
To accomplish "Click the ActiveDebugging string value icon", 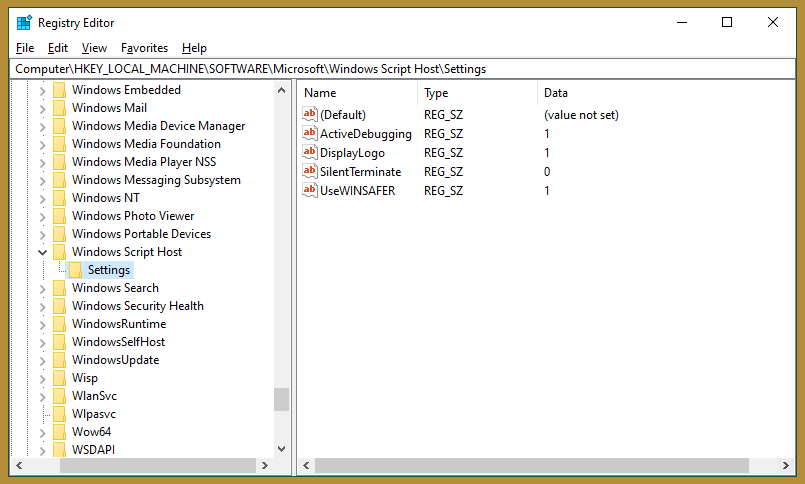I will [309, 134].
